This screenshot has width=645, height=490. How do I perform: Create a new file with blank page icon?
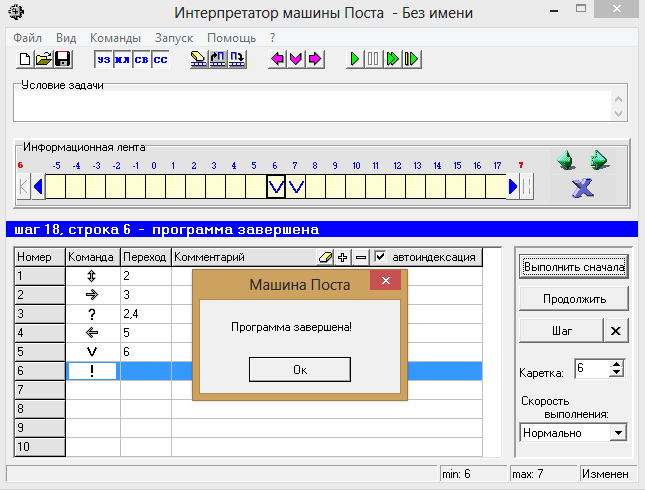25,59
